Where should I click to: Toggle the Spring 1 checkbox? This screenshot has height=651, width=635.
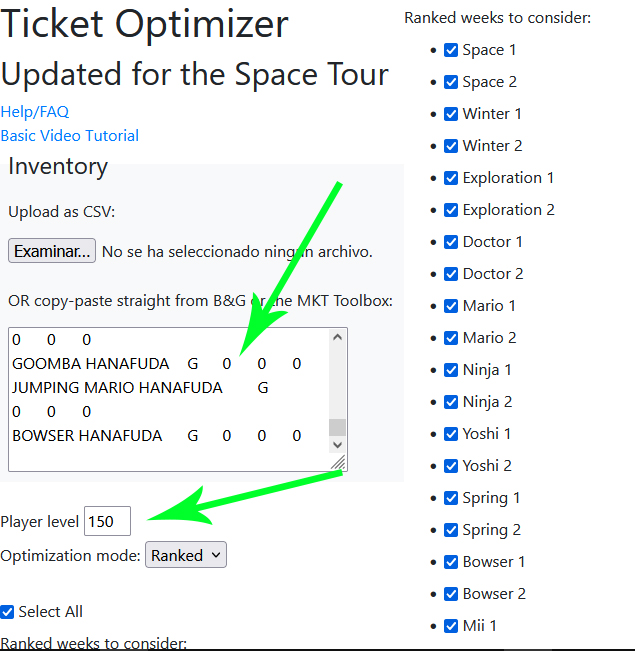tap(451, 497)
